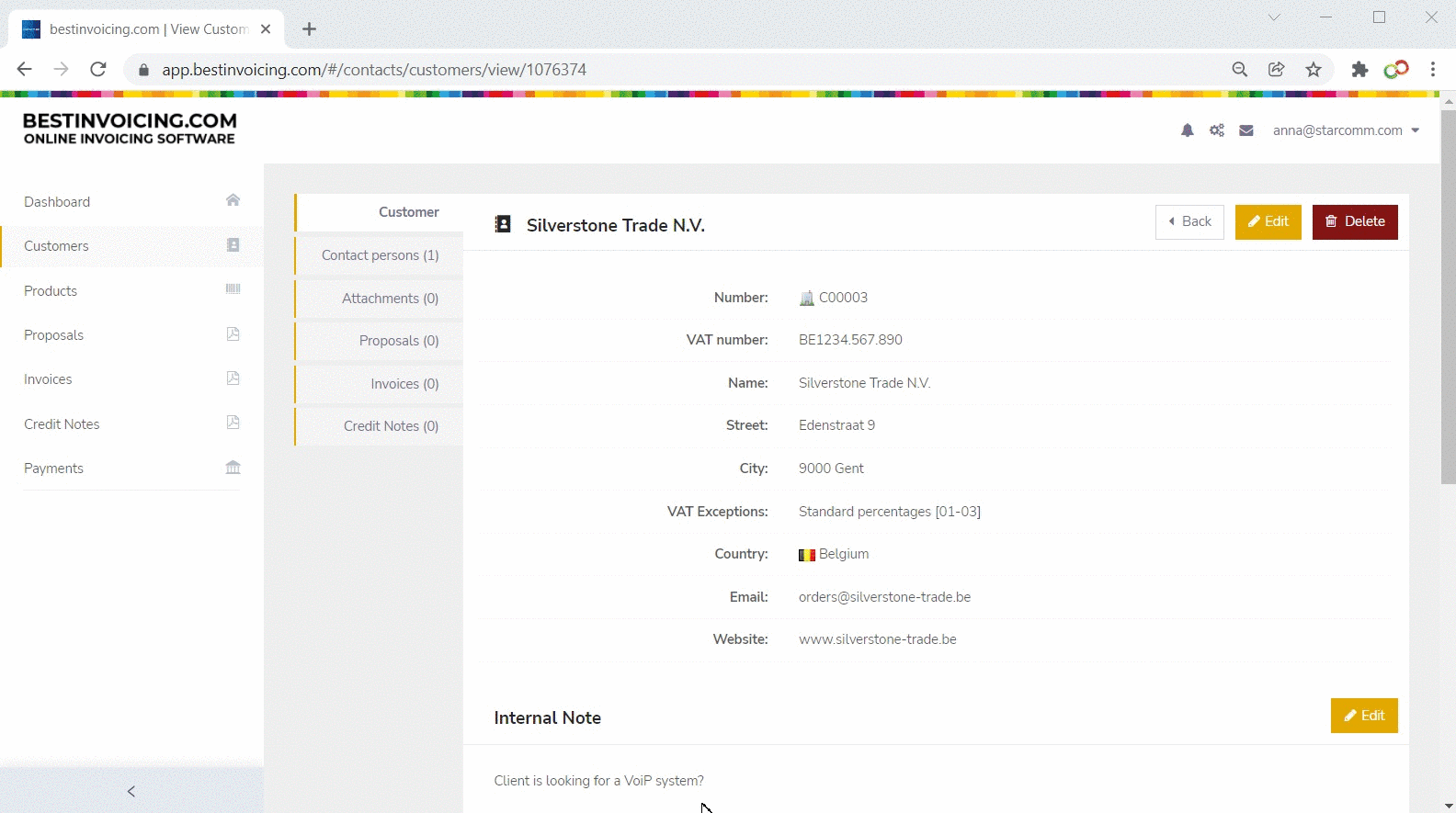Select Credit Notes in the left sidebar
Image resolution: width=1456 pixels, height=813 pixels.
point(62,423)
